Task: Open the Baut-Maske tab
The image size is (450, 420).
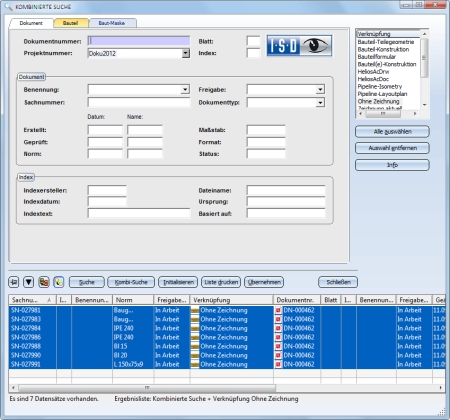Action: 112,23
